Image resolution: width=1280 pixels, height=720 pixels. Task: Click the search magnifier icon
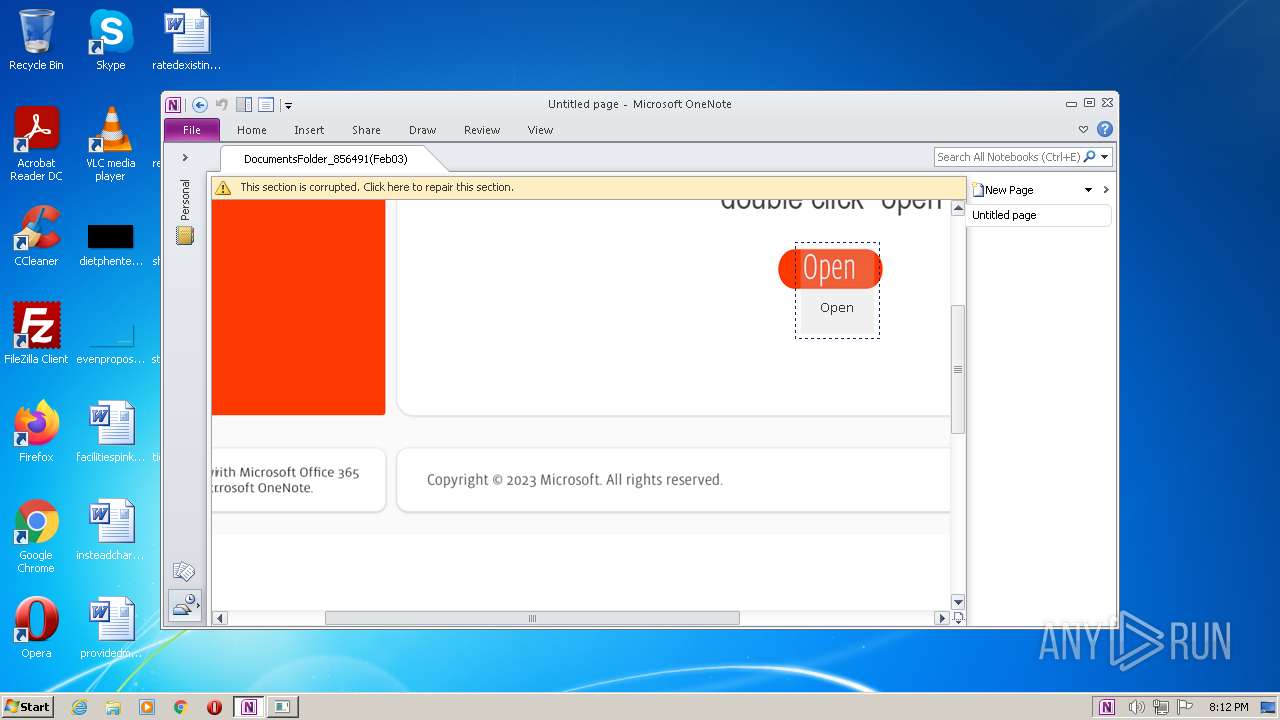pyautogui.click(x=1090, y=157)
